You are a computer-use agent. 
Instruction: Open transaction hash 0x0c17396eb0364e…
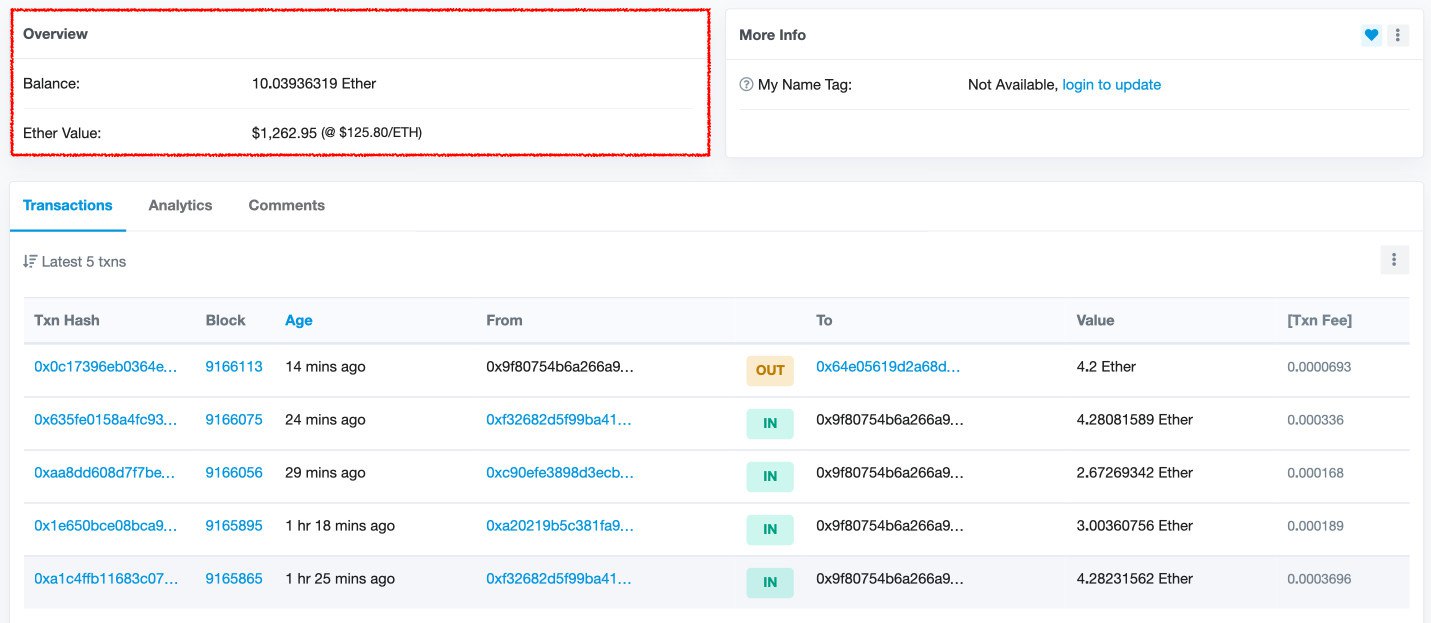106,367
